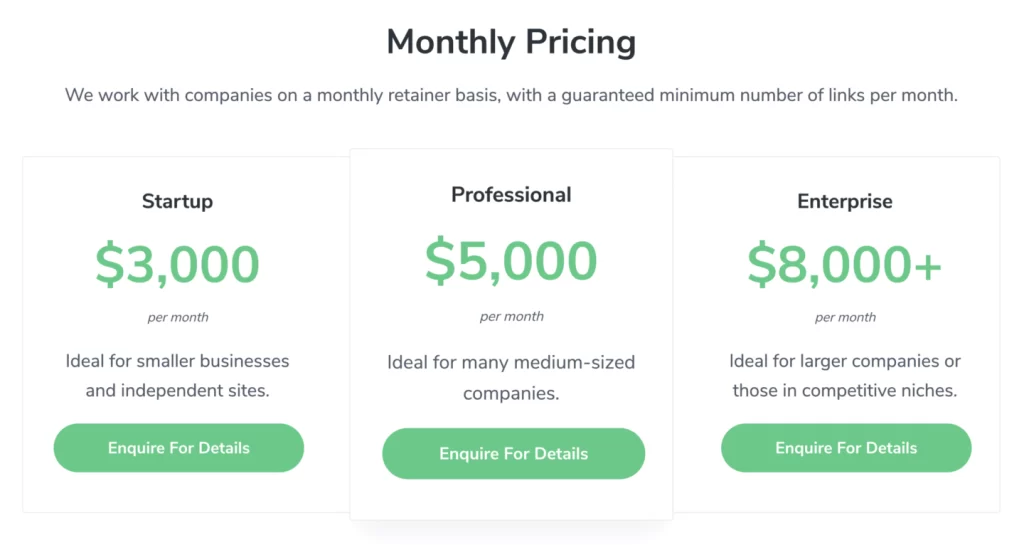Select the Professional plan title
Screen dimensions: 1024x545
click(511, 195)
